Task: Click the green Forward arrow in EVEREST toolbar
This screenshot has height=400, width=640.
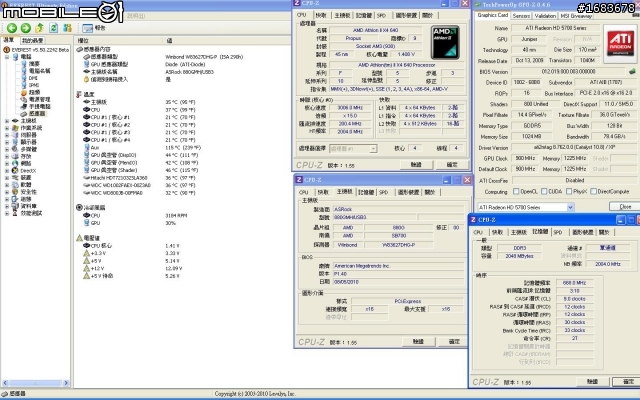Action: coord(26,28)
